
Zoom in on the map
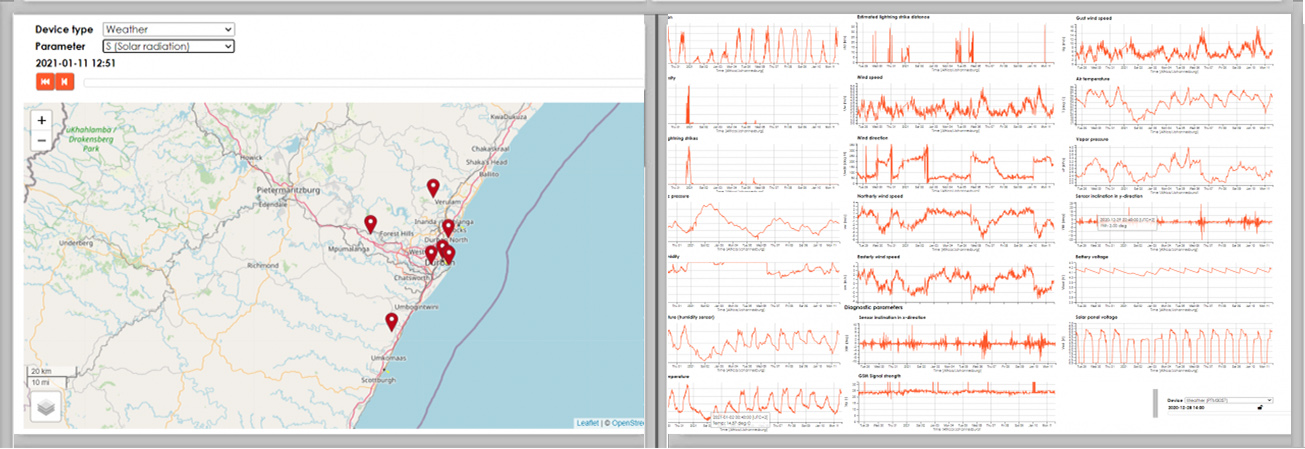point(42,120)
